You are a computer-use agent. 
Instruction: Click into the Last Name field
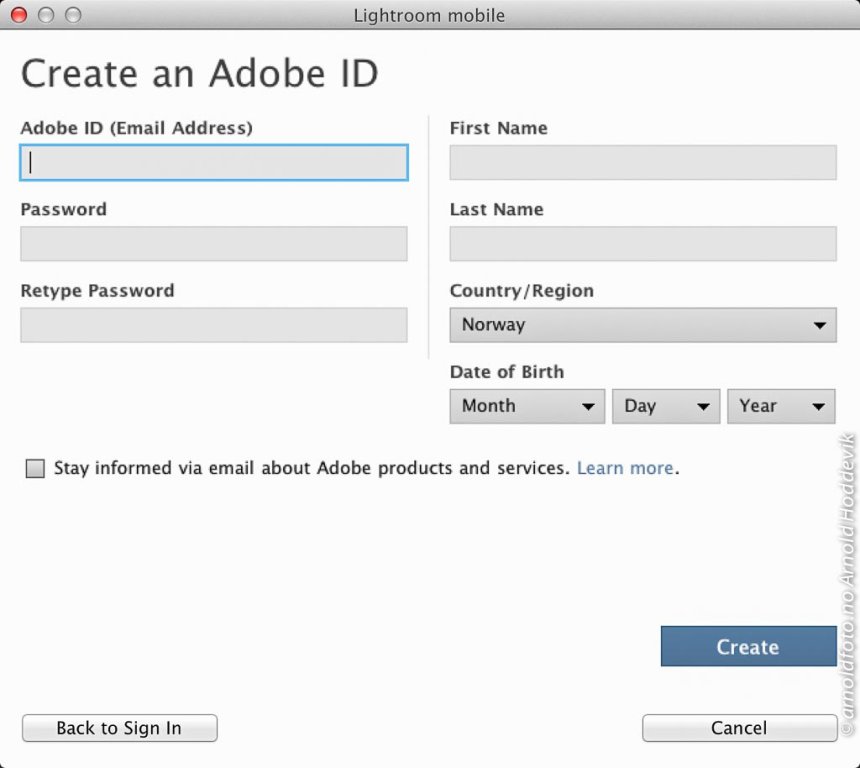click(x=643, y=244)
